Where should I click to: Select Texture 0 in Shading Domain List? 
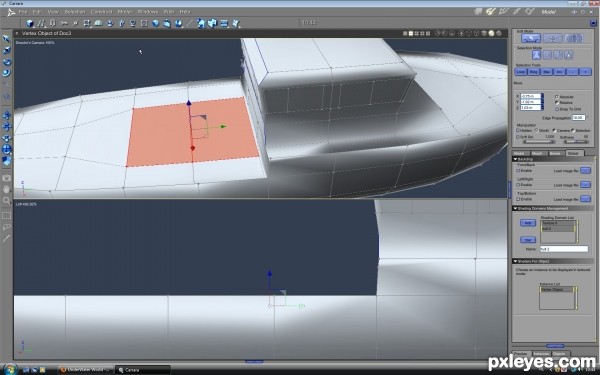pyautogui.click(x=557, y=223)
